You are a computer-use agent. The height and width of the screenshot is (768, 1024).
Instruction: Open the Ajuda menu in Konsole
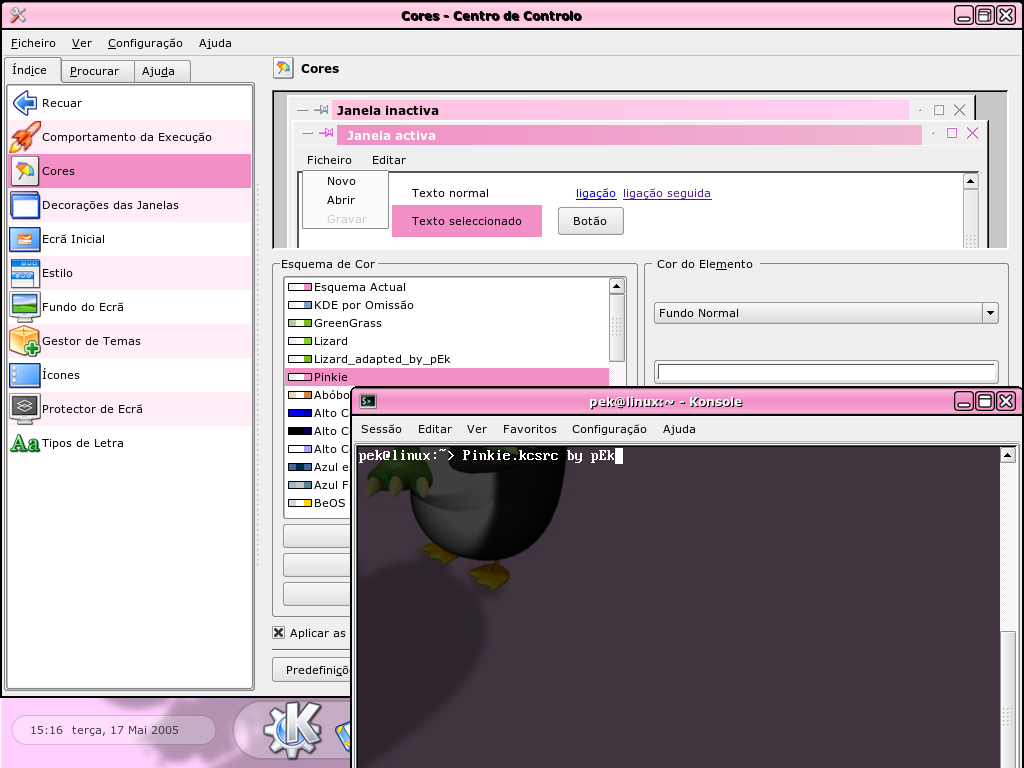679,429
